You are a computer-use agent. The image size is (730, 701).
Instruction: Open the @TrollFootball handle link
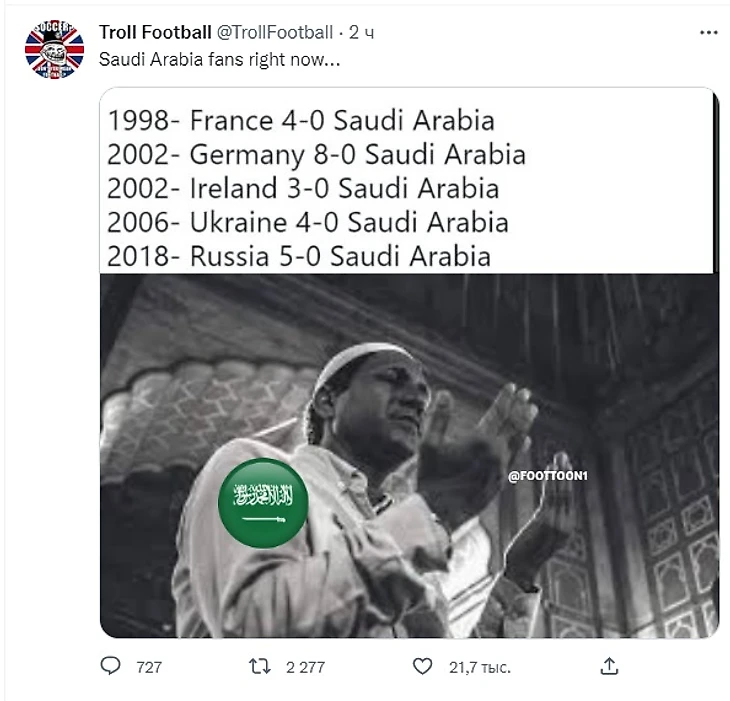(275, 32)
